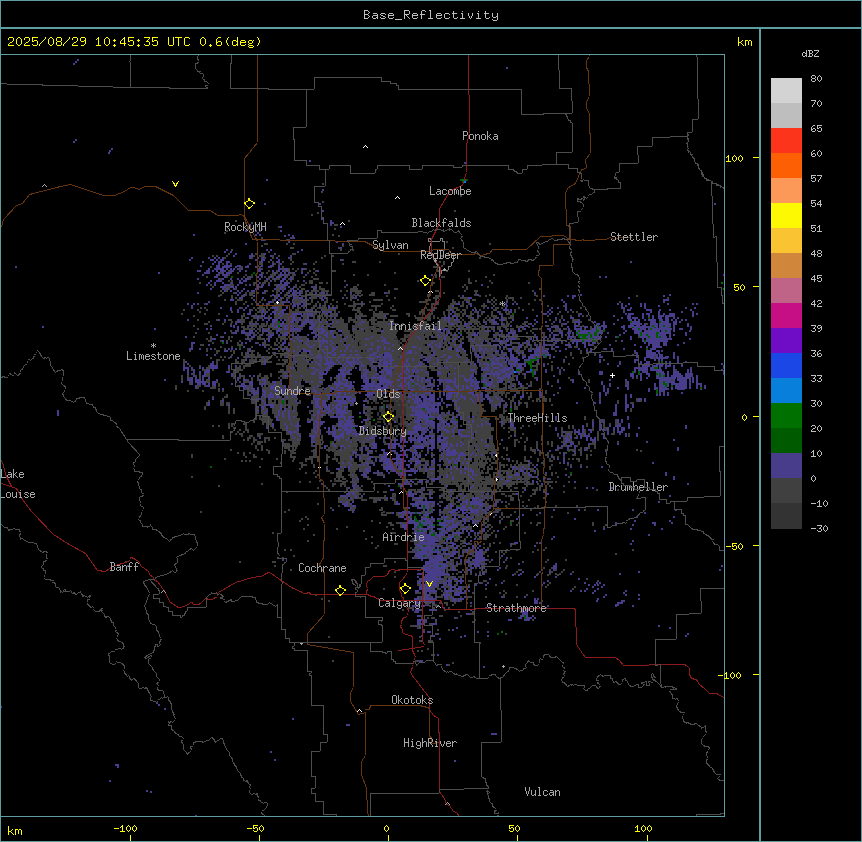Click the -30 value at the legend bottom
The width and height of the screenshot is (862, 842).
pos(819,528)
